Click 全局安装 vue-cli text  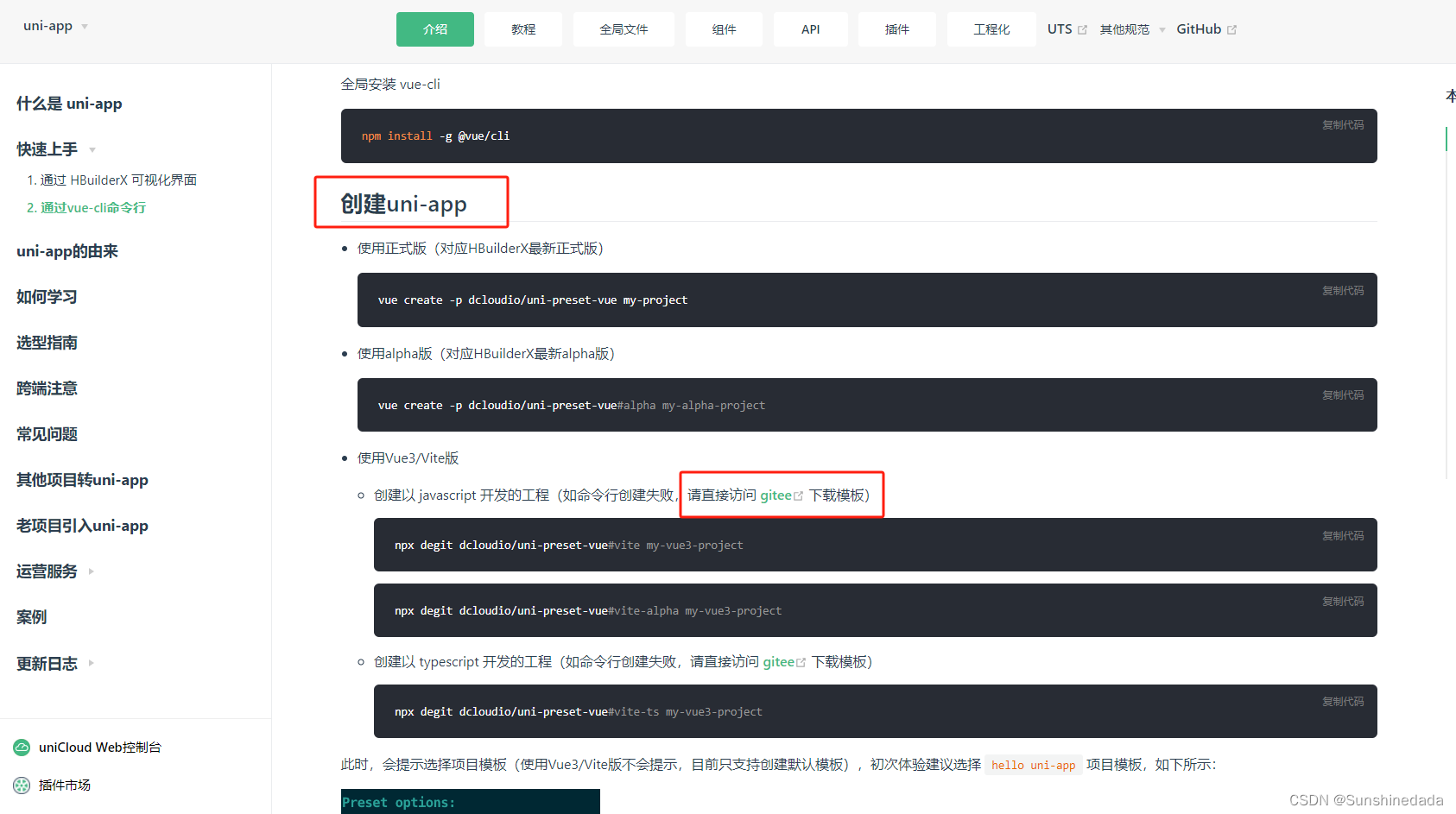(390, 85)
